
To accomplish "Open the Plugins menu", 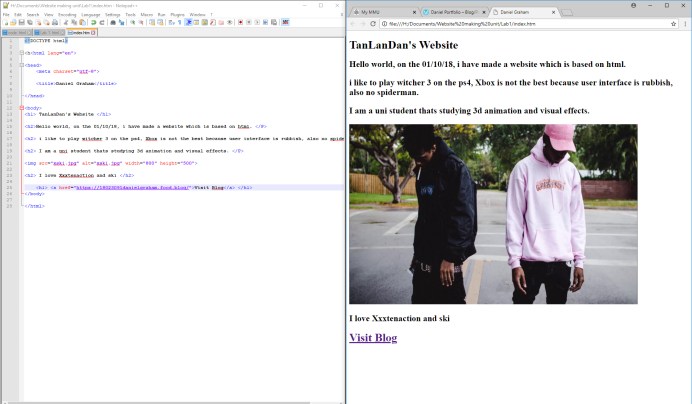I will 177,15.
